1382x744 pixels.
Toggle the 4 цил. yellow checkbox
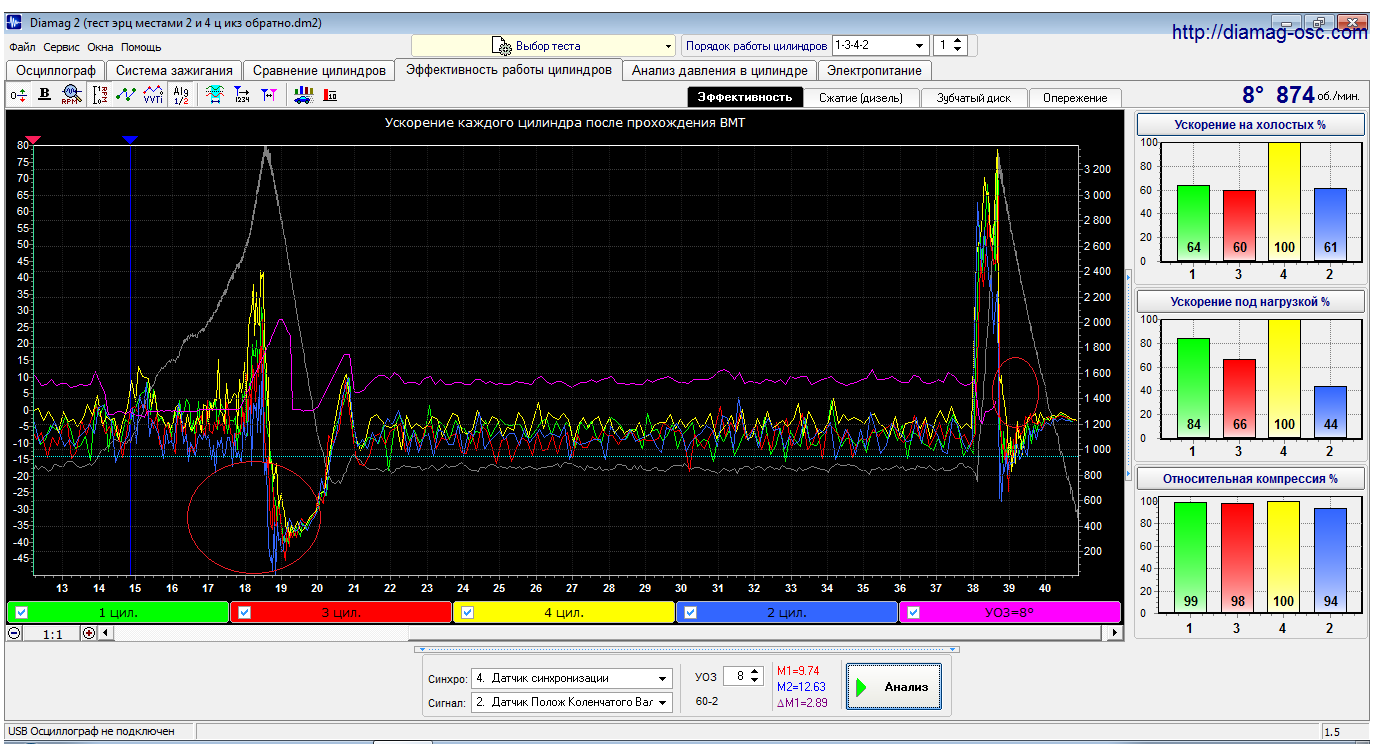tap(467, 612)
